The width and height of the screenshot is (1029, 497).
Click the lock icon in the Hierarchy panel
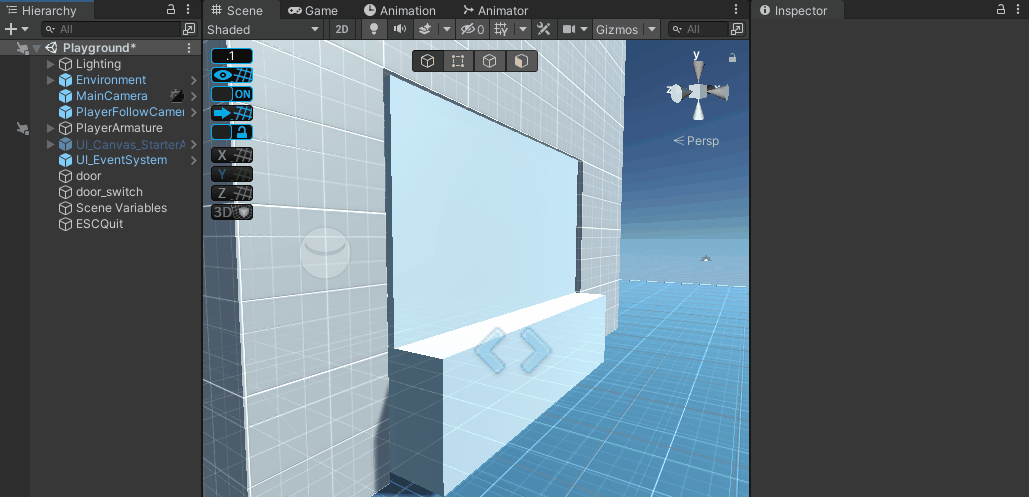coord(171,10)
